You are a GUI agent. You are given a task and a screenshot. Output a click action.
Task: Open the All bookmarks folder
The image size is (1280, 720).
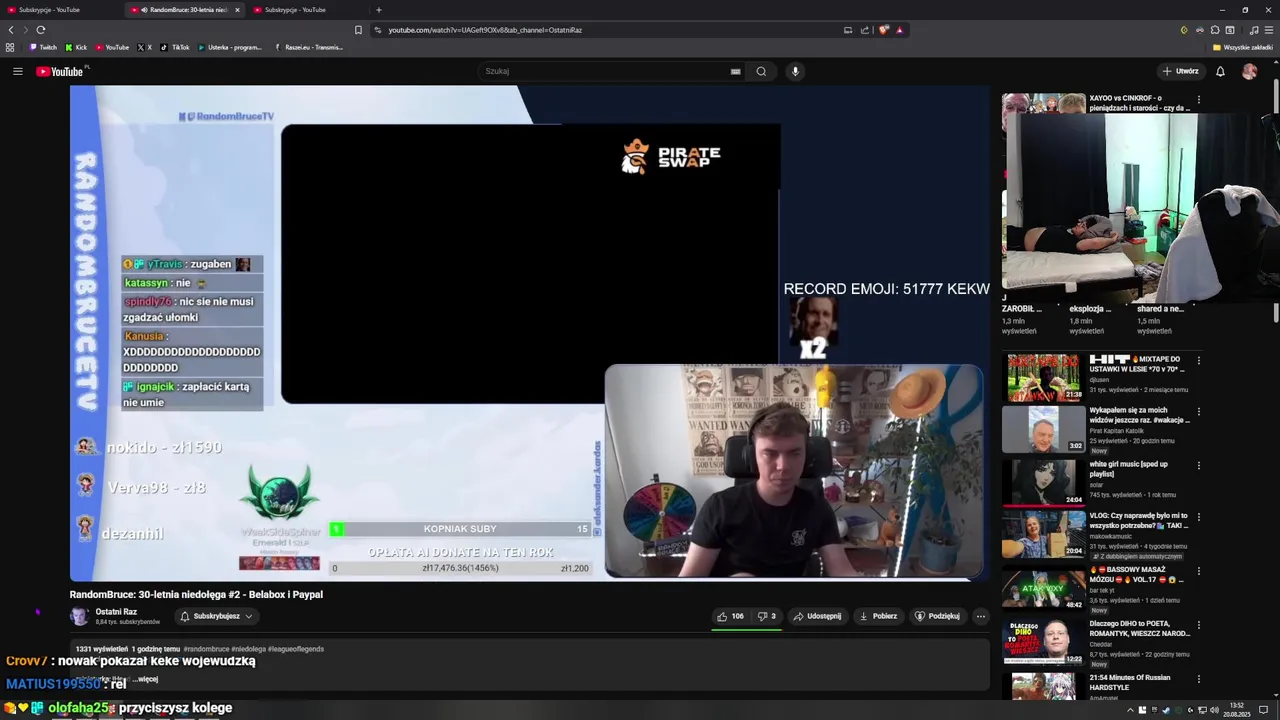click(x=1243, y=47)
